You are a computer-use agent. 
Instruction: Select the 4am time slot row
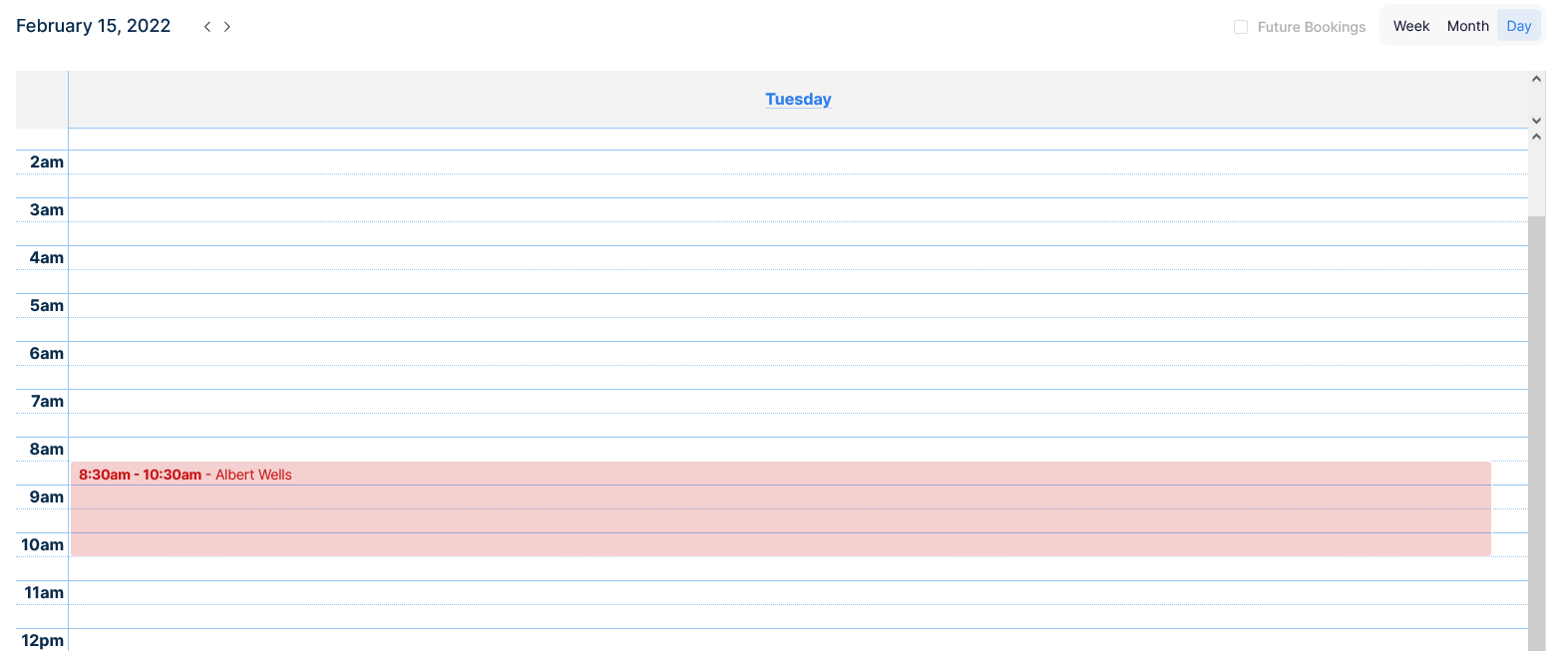(x=798, y=258)
